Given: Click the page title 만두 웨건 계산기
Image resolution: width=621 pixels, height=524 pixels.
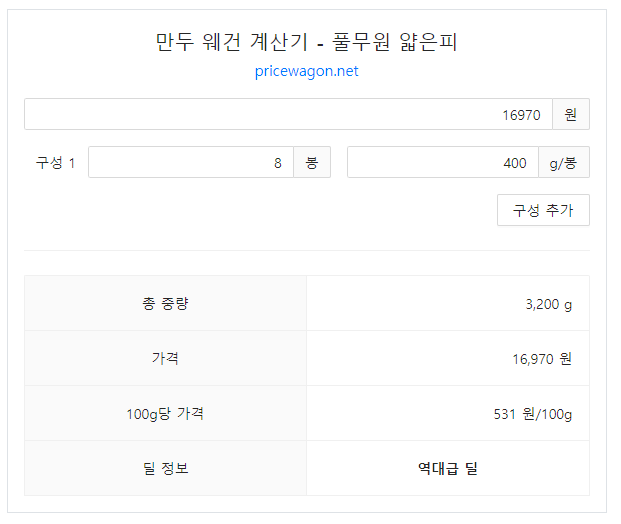Looking at the screenshot, I should pos(232,42).
